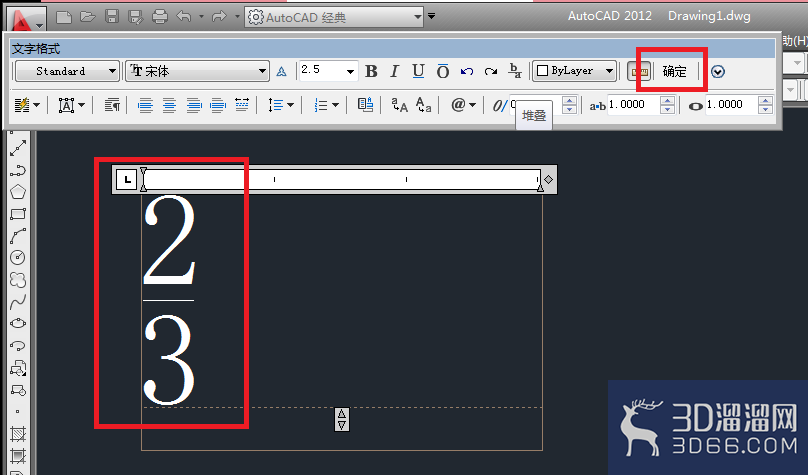Justify the text
This screenshot has width=808, height=475.
[218, 105]
